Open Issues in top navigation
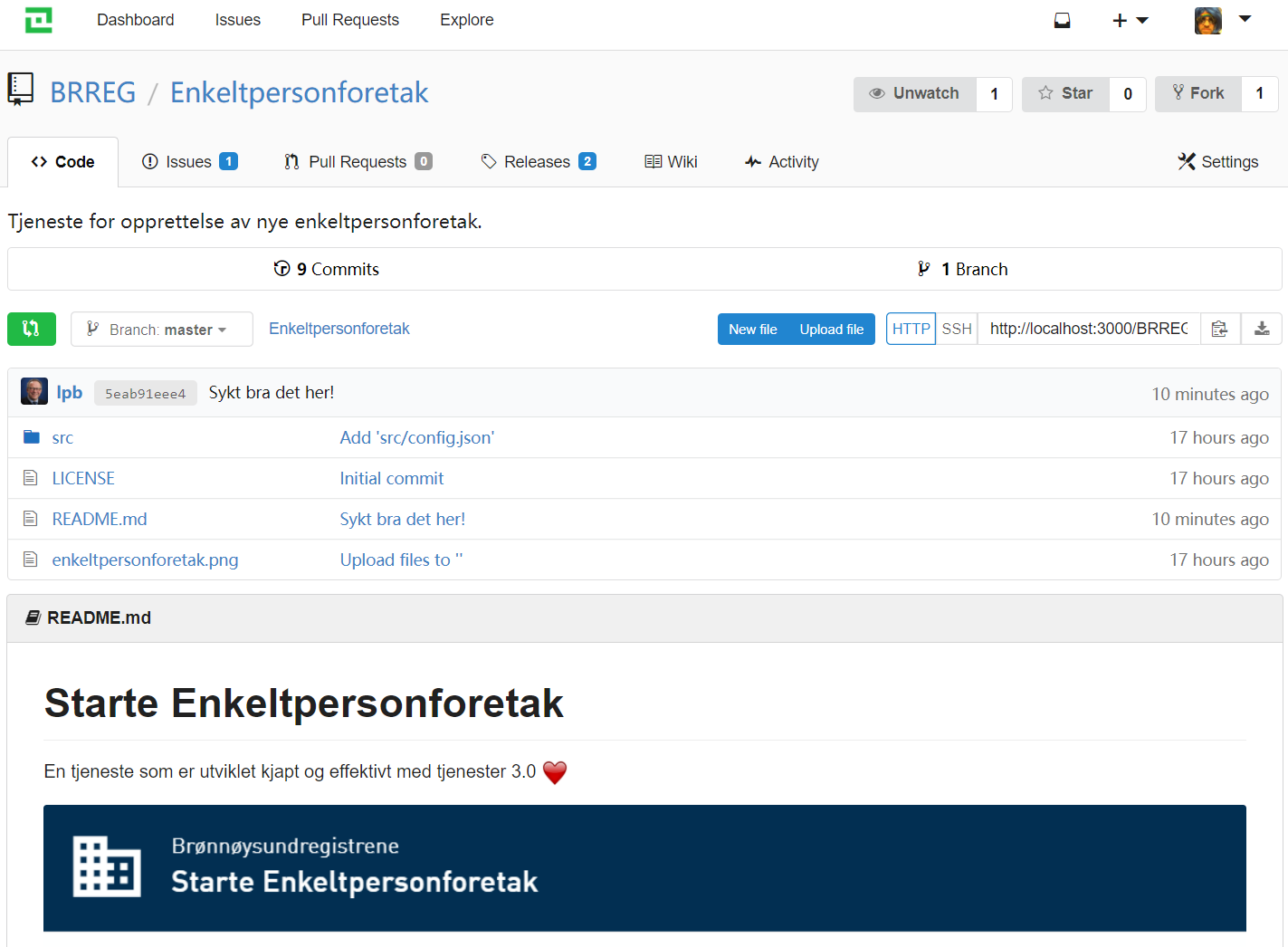Screen dimensions: 1288x947 (x=238, y=20)
